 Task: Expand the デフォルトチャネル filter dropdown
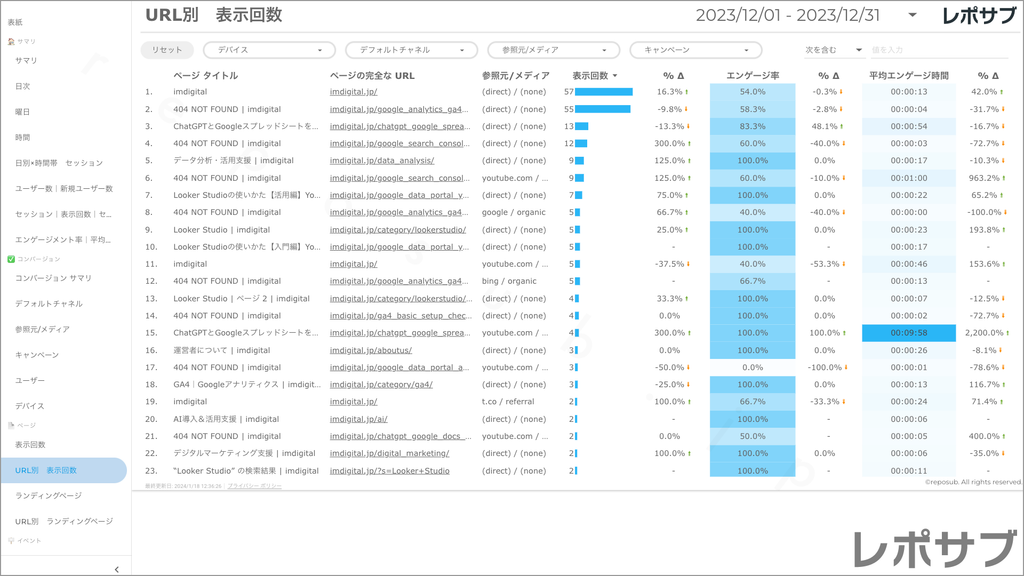click(411, 50)
